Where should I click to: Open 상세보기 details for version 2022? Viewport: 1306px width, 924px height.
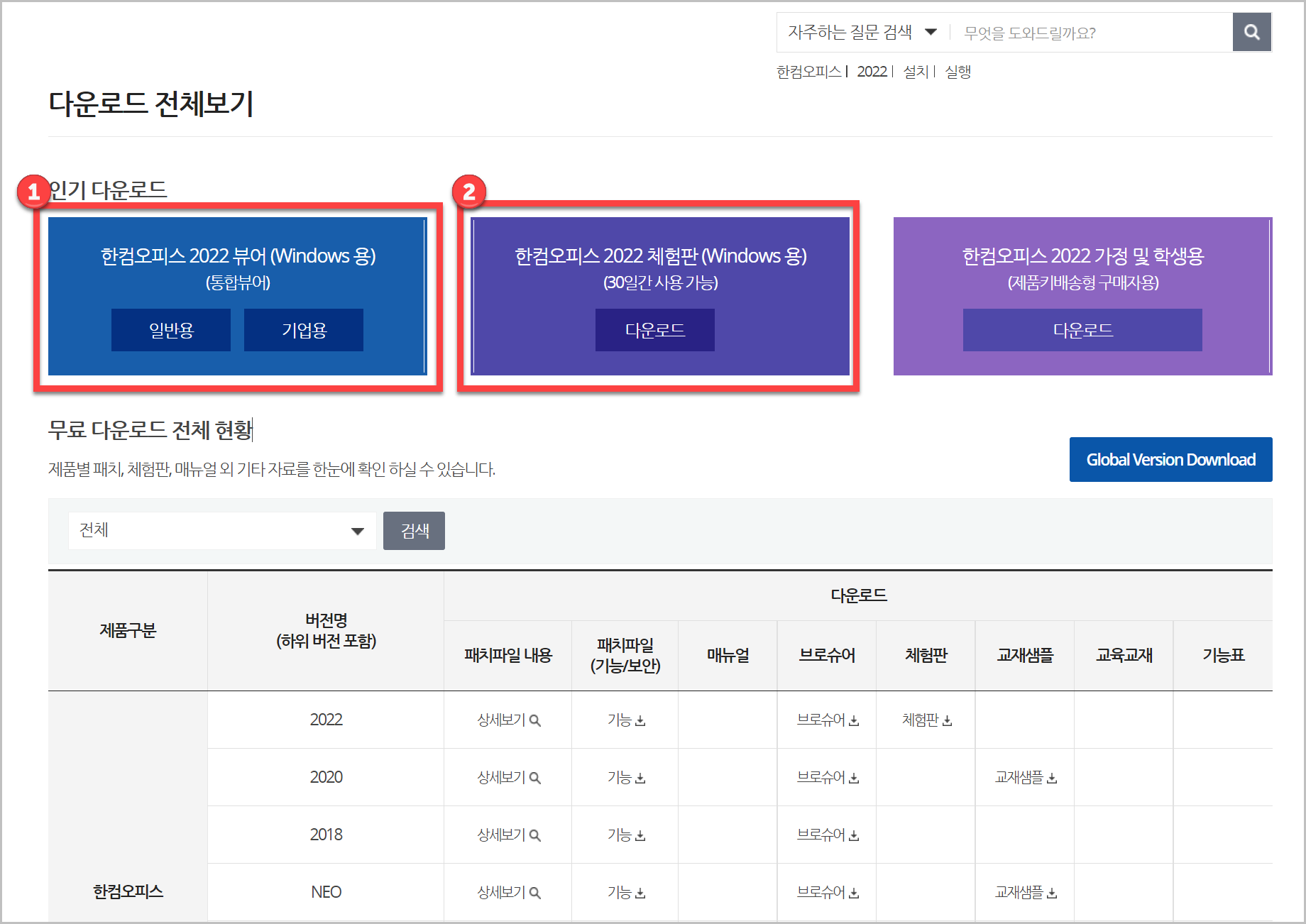[507, 720]
